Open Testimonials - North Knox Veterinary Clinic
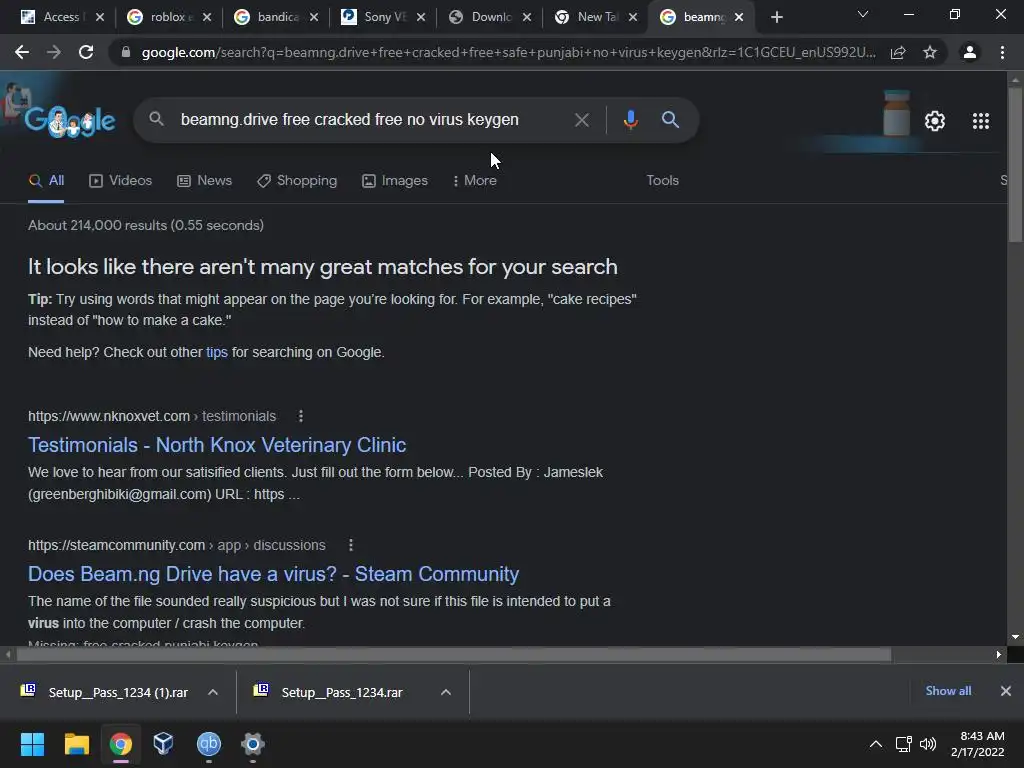1024x768 pixels. pos(217,445)
